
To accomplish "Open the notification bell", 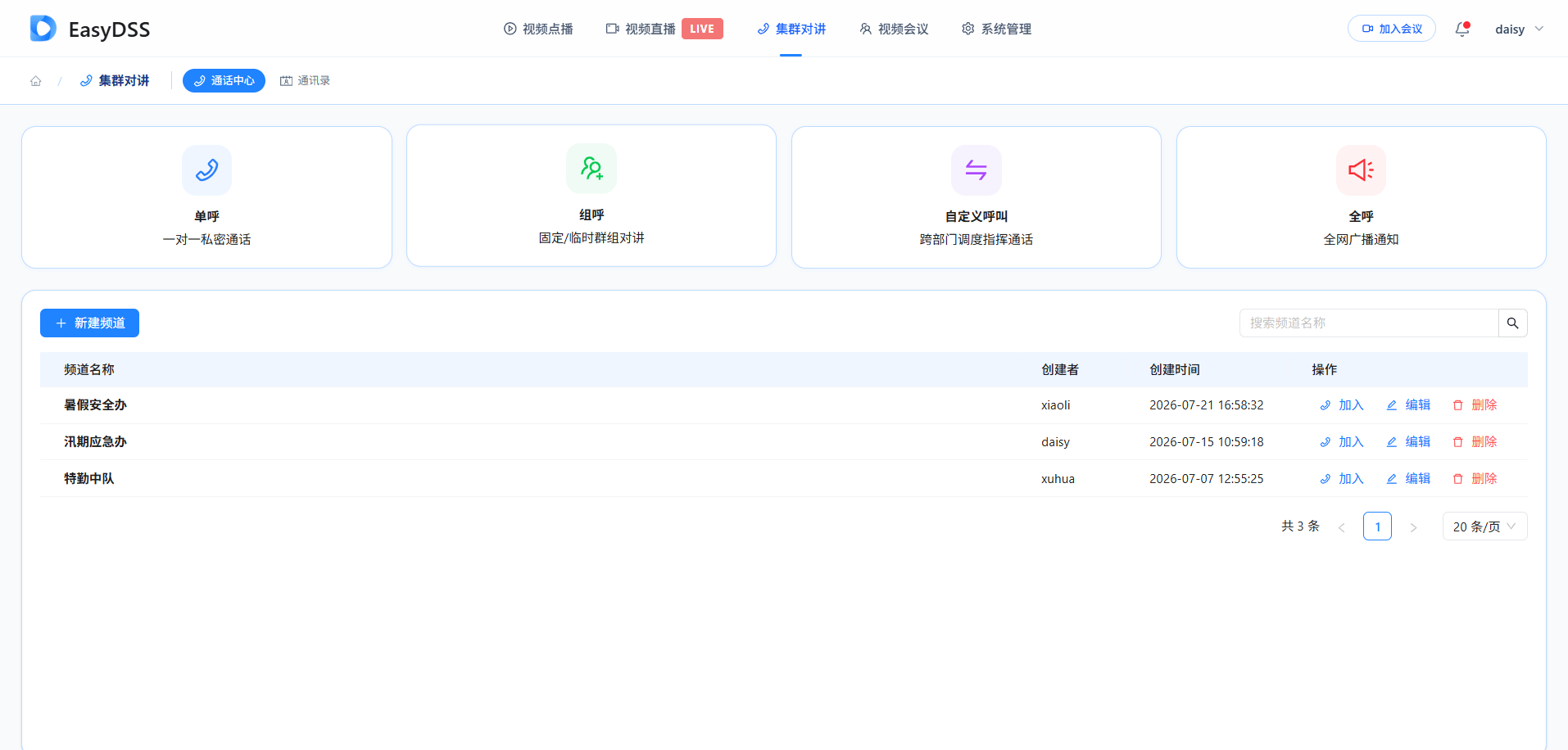I will coord(1462,29).
